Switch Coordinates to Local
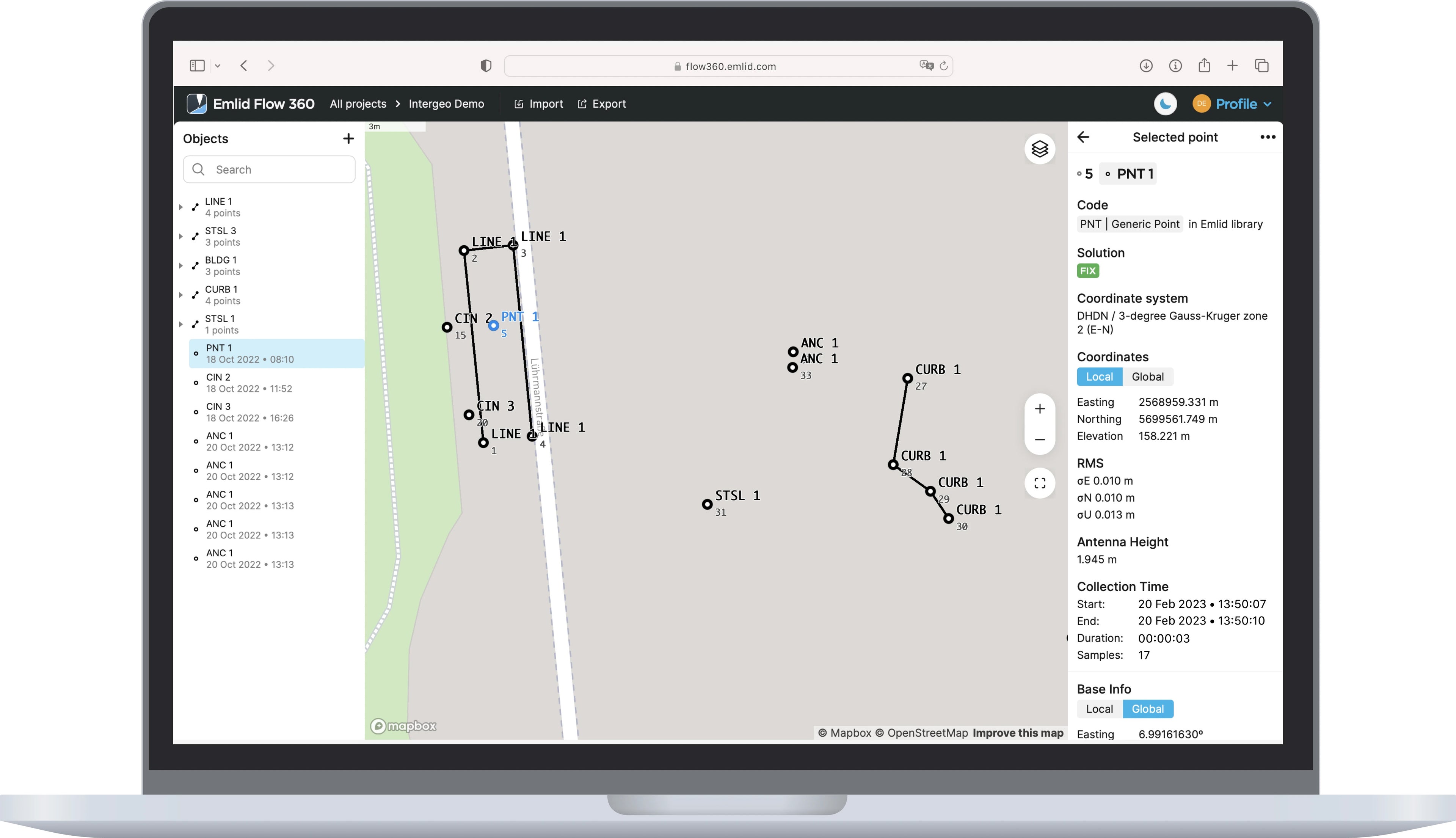 [1098, 377]
